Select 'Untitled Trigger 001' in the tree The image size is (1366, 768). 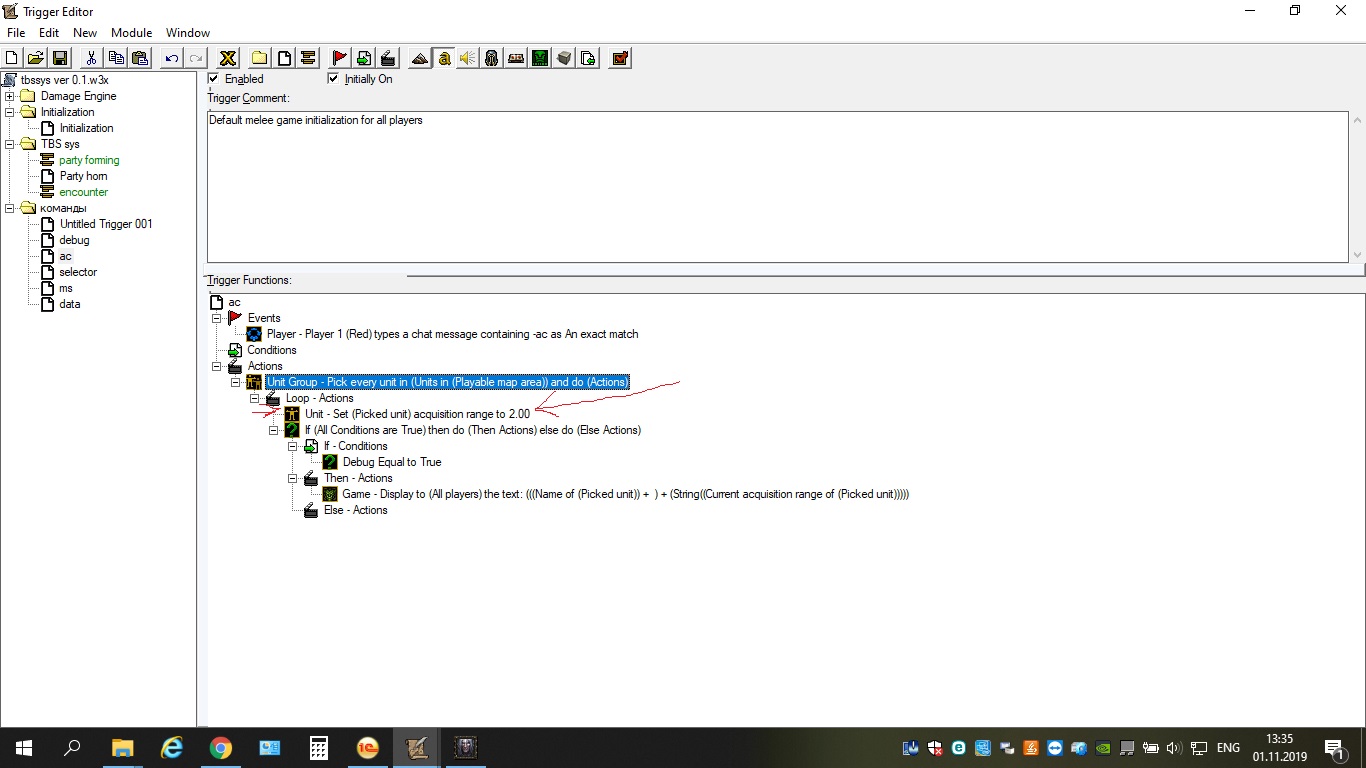coord(106,224)
